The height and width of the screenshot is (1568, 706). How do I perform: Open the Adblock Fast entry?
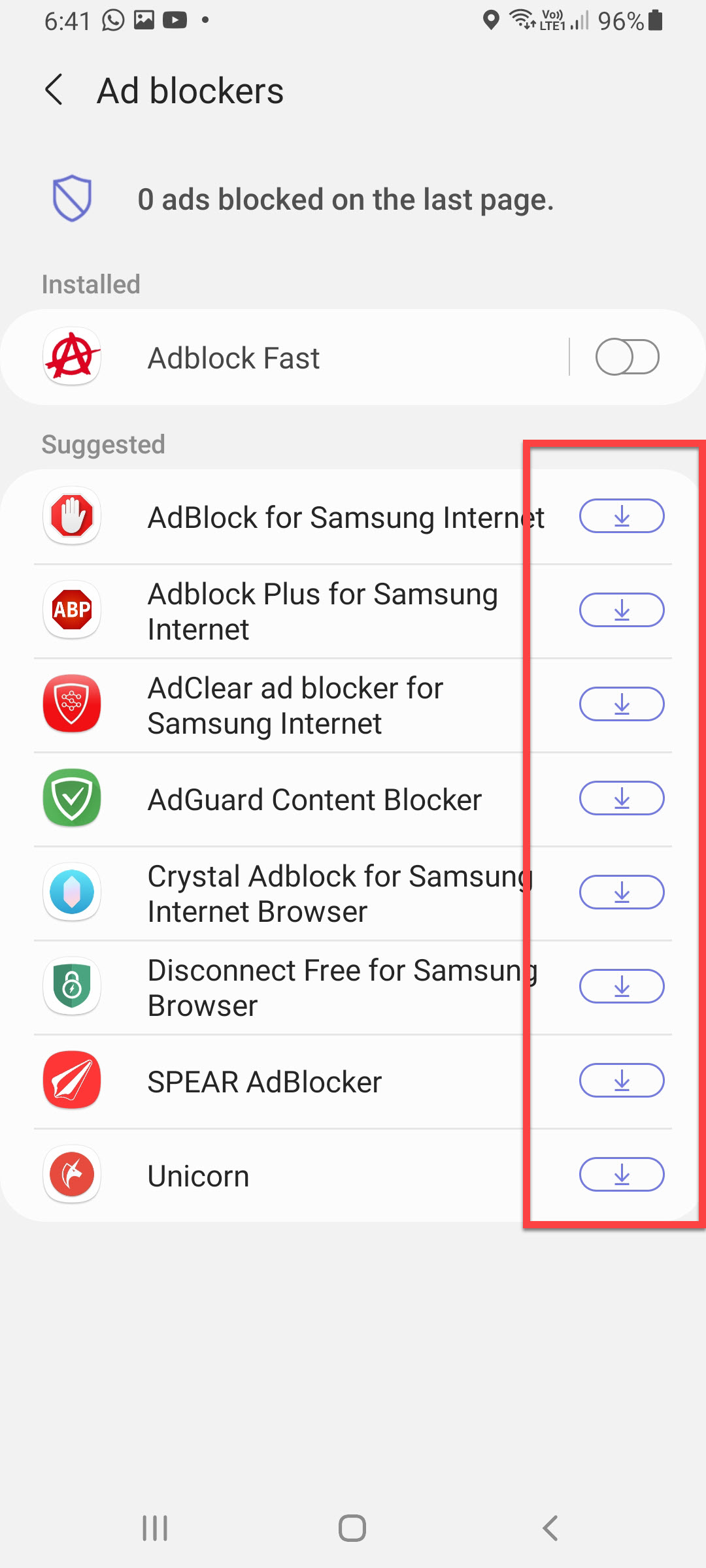(x=234, y=358)
